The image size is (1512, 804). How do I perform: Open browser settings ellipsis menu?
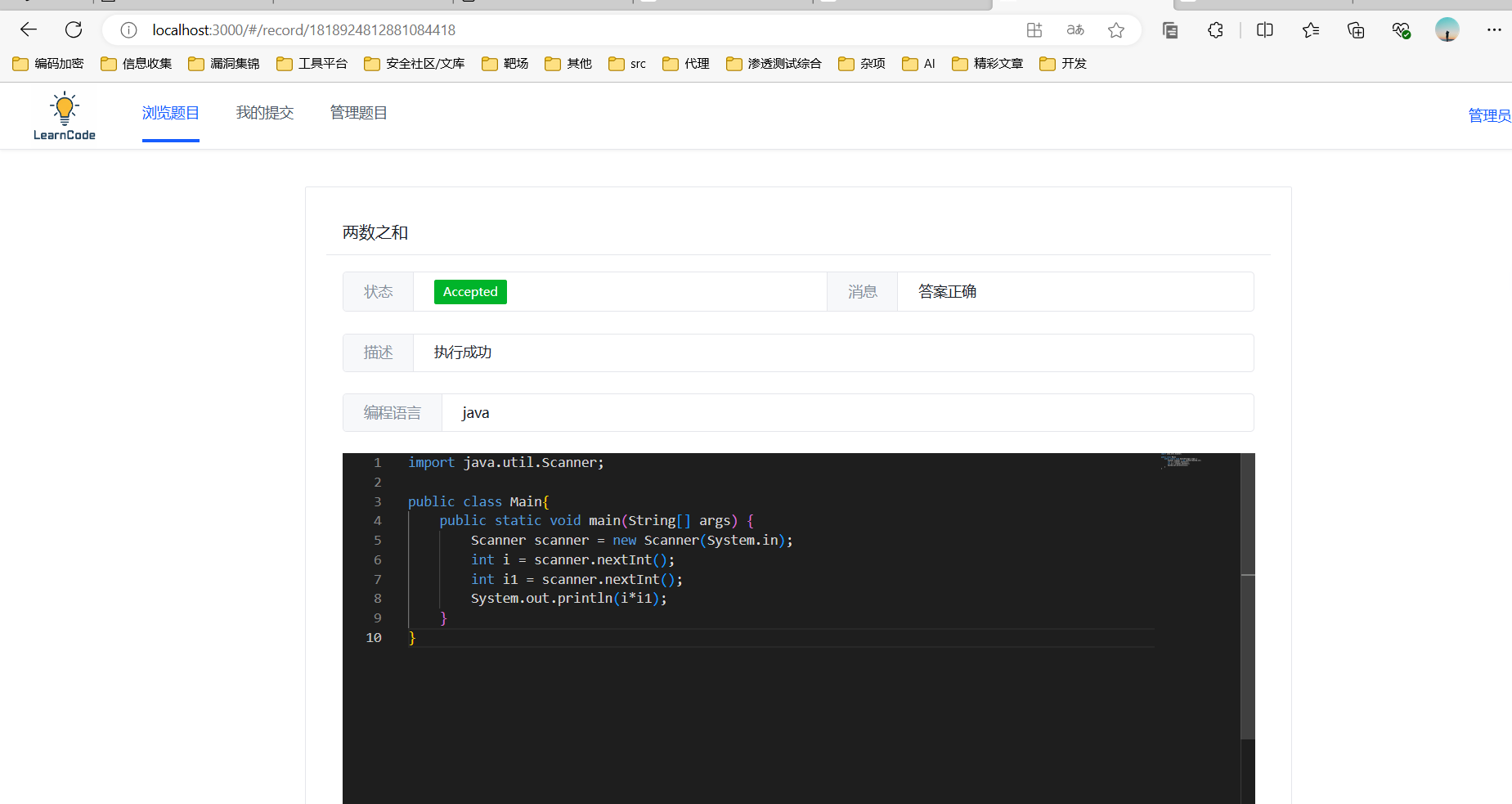[1494, 30]
